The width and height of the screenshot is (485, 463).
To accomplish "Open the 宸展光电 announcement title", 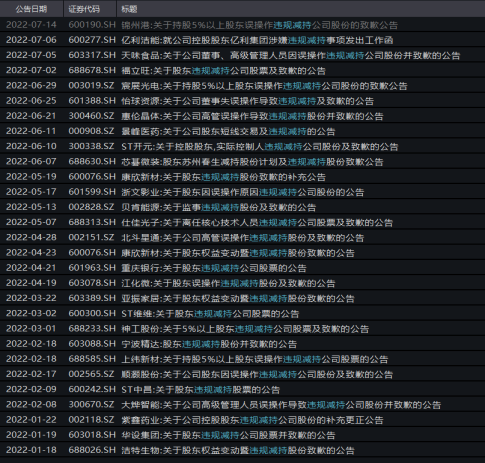I will click(x=264, y=86).
